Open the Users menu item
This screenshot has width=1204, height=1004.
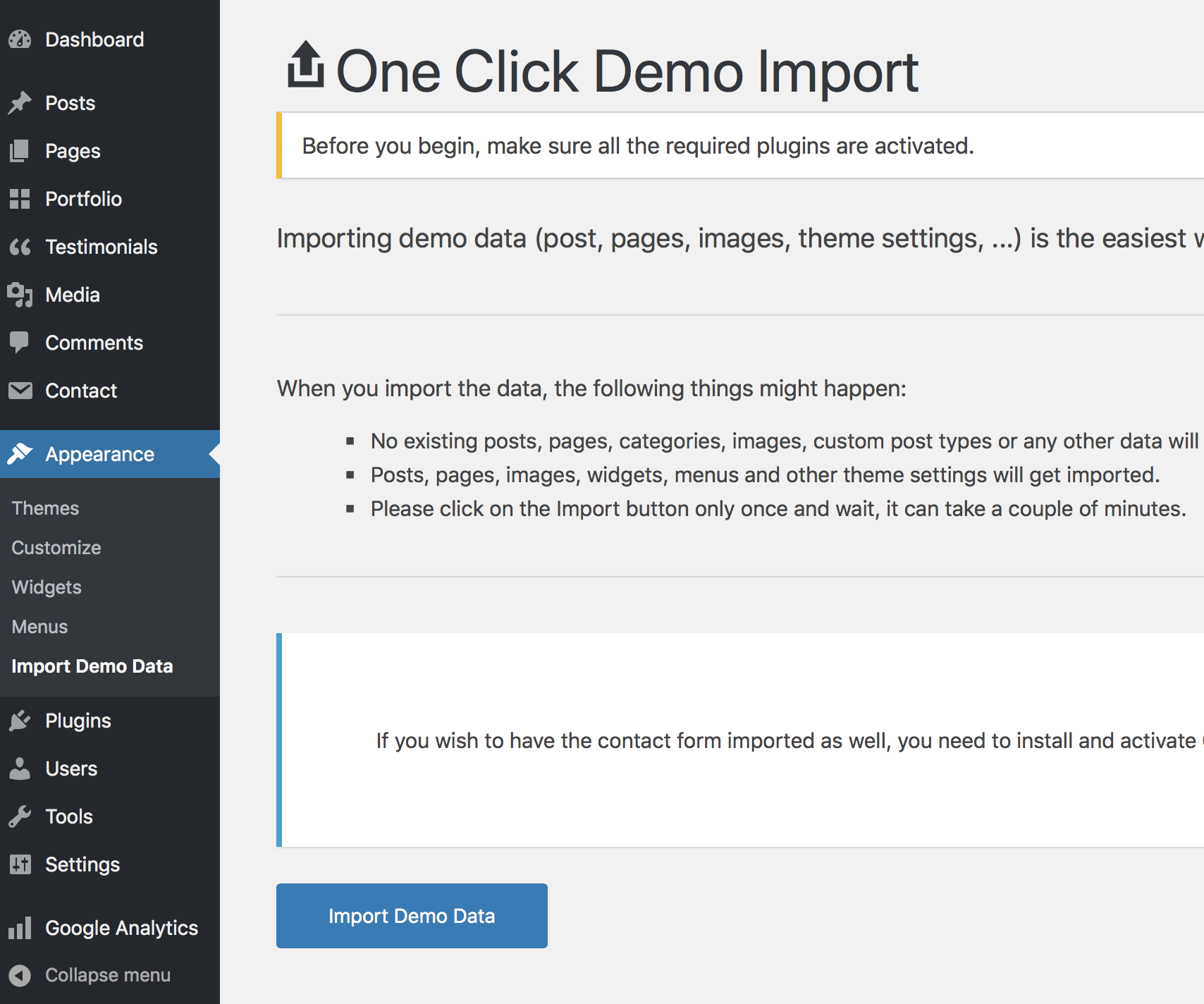click(71, 769)
